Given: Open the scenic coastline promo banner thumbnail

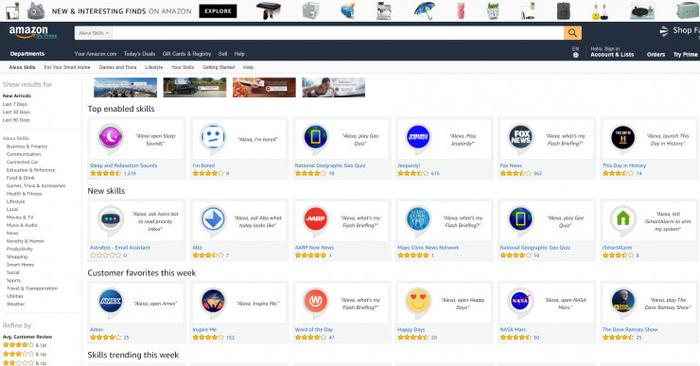Looking at the screenshot, I should point(125,87).
